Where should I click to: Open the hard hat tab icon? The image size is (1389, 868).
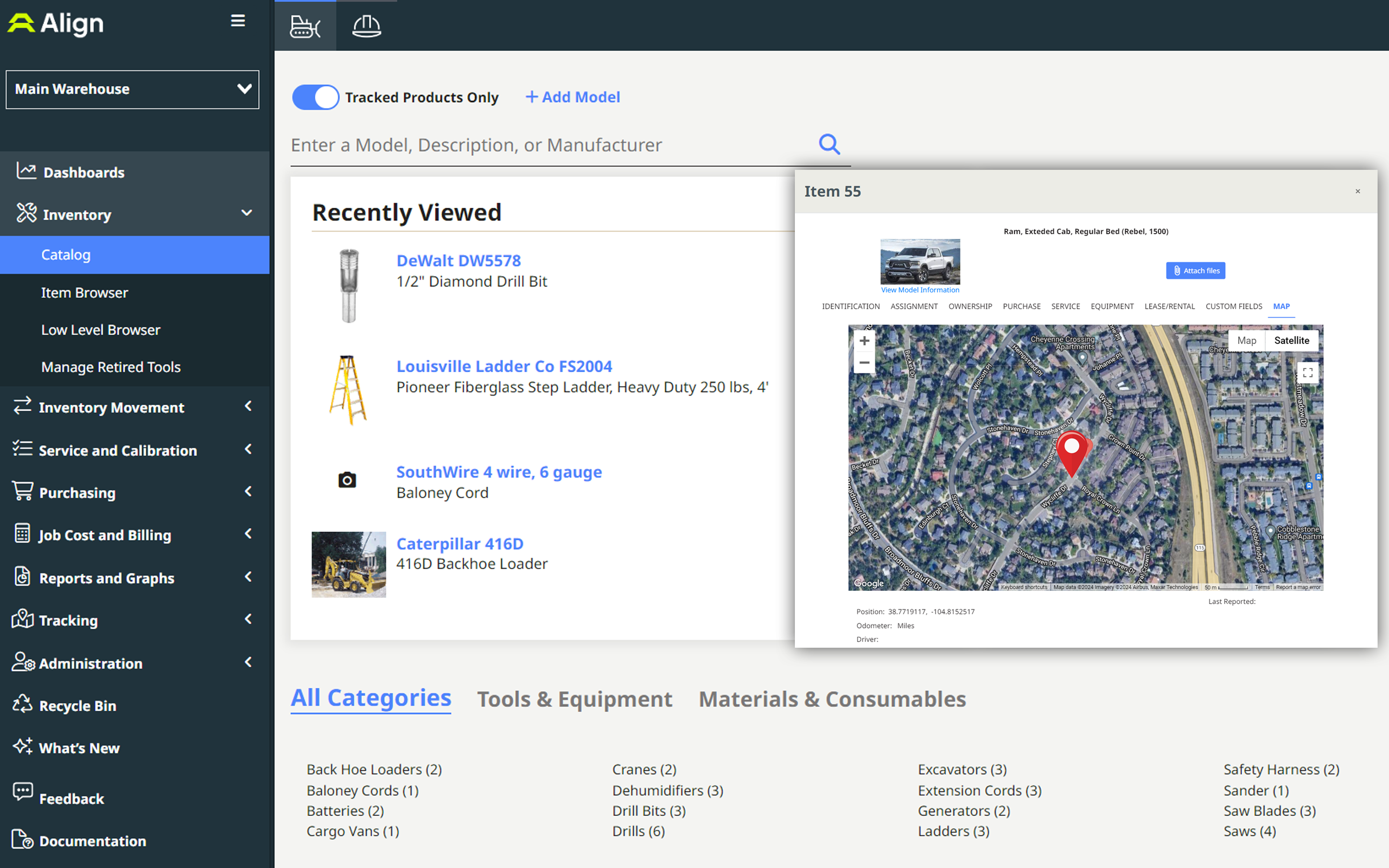point(366,27)
